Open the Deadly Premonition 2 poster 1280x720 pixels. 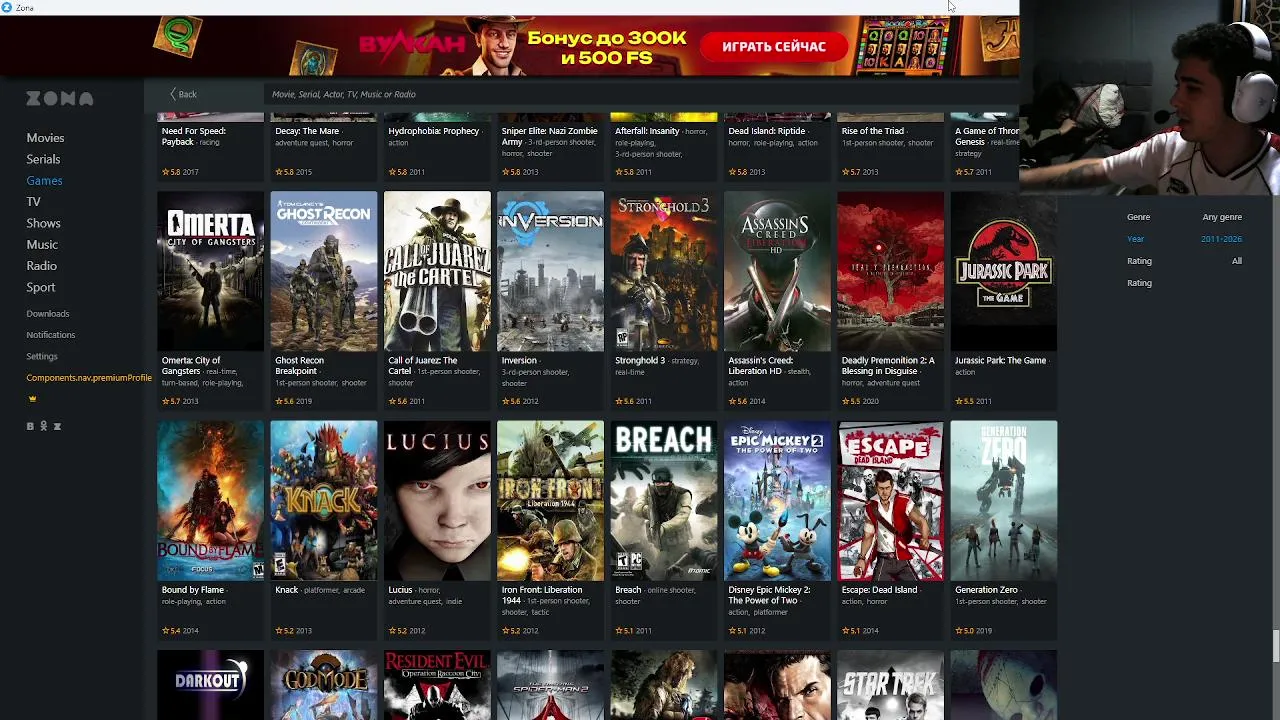[x=890, y=271]
